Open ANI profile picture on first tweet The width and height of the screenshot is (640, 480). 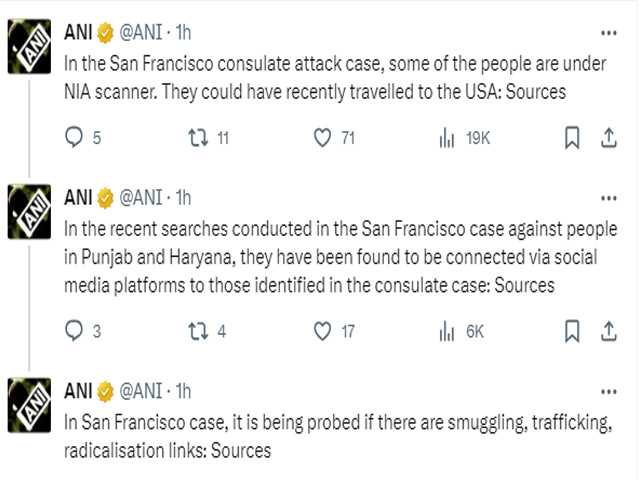[29, 46]
